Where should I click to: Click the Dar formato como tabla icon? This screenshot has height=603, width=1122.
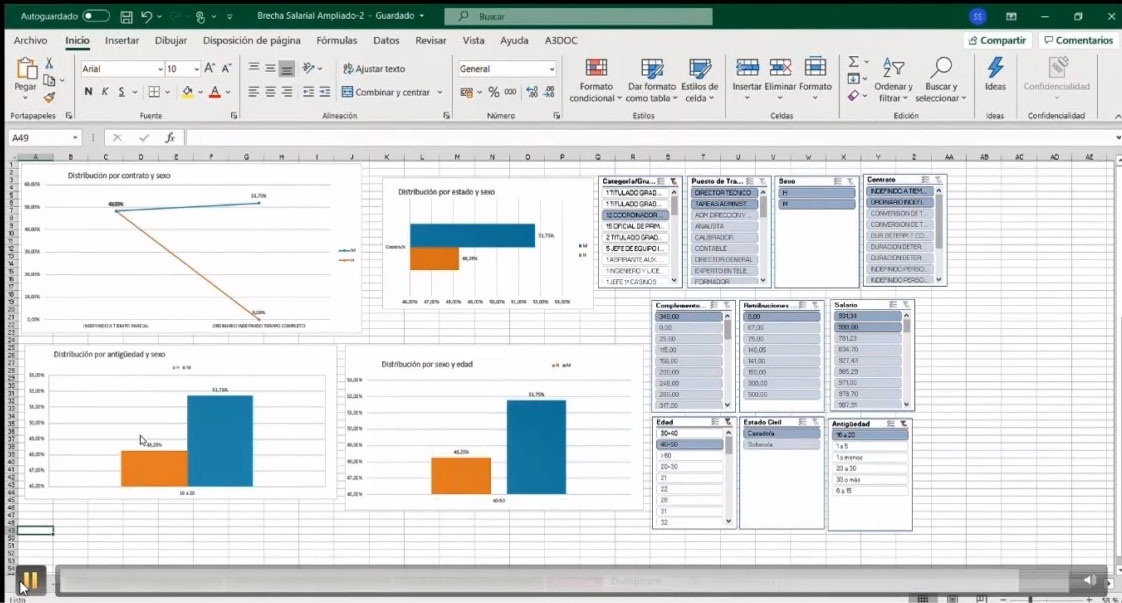[652, 68]
